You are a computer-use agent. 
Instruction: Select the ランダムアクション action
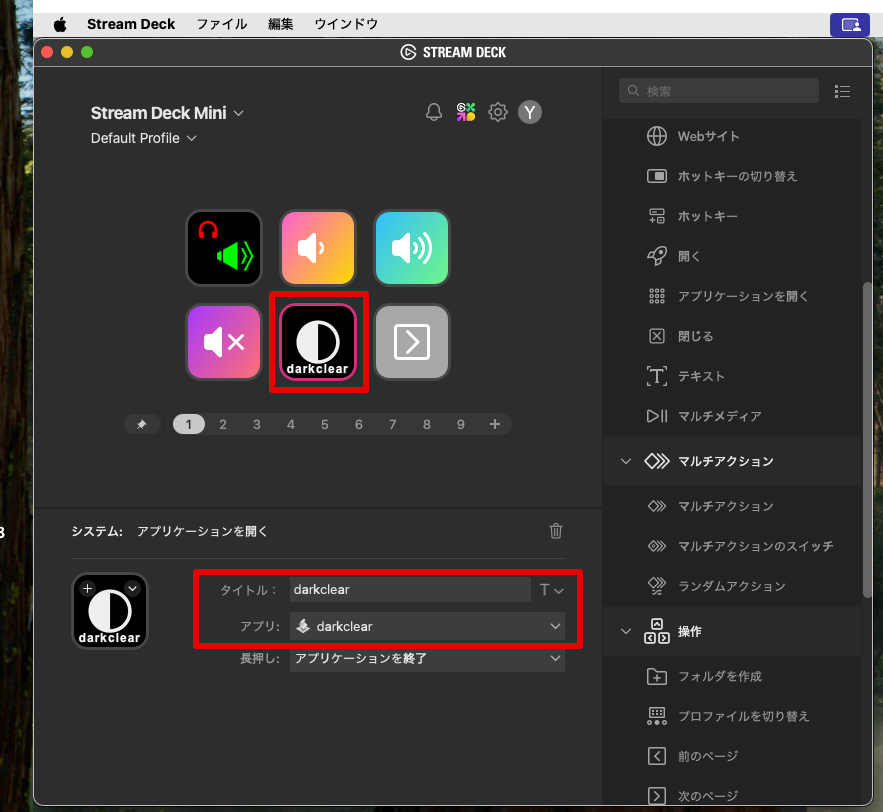click(732, 586)
